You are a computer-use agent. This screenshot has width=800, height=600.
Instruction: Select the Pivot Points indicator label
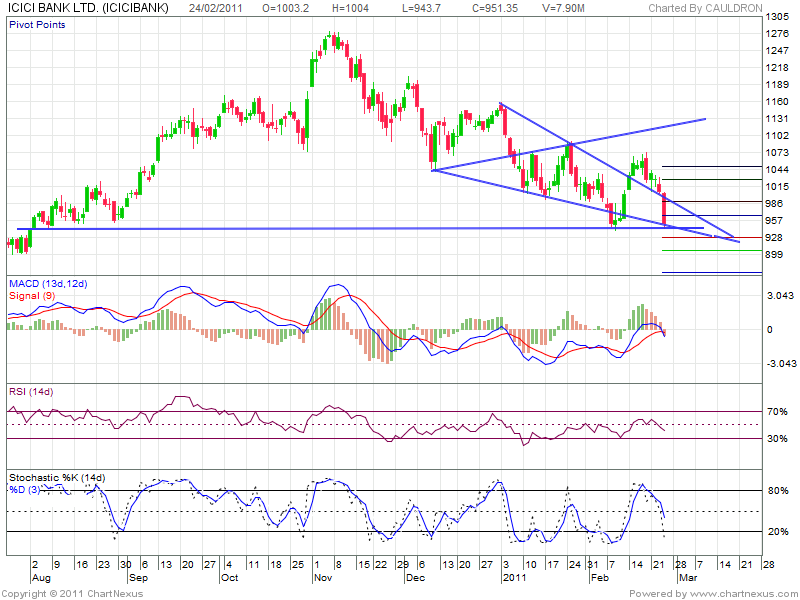(x=39, y=24)
